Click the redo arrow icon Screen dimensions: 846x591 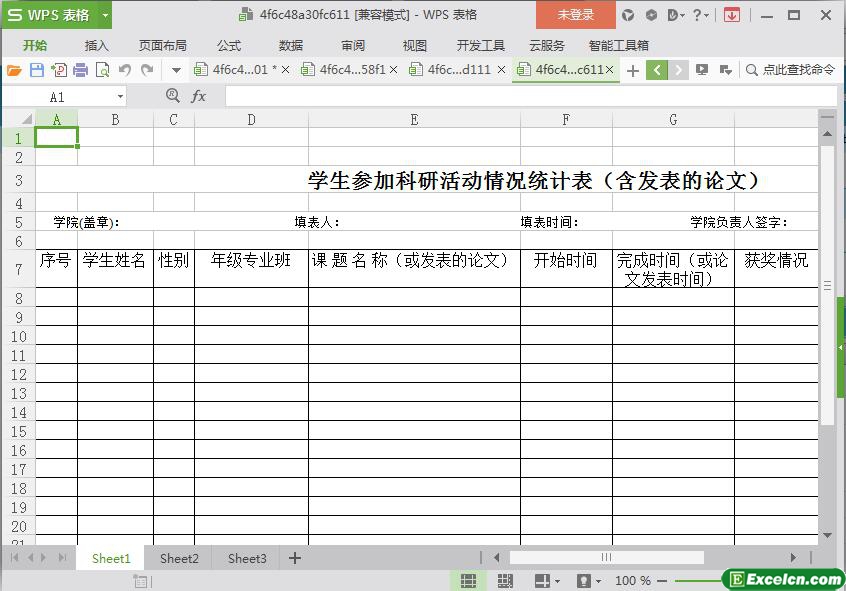click(x=147, y=70)
